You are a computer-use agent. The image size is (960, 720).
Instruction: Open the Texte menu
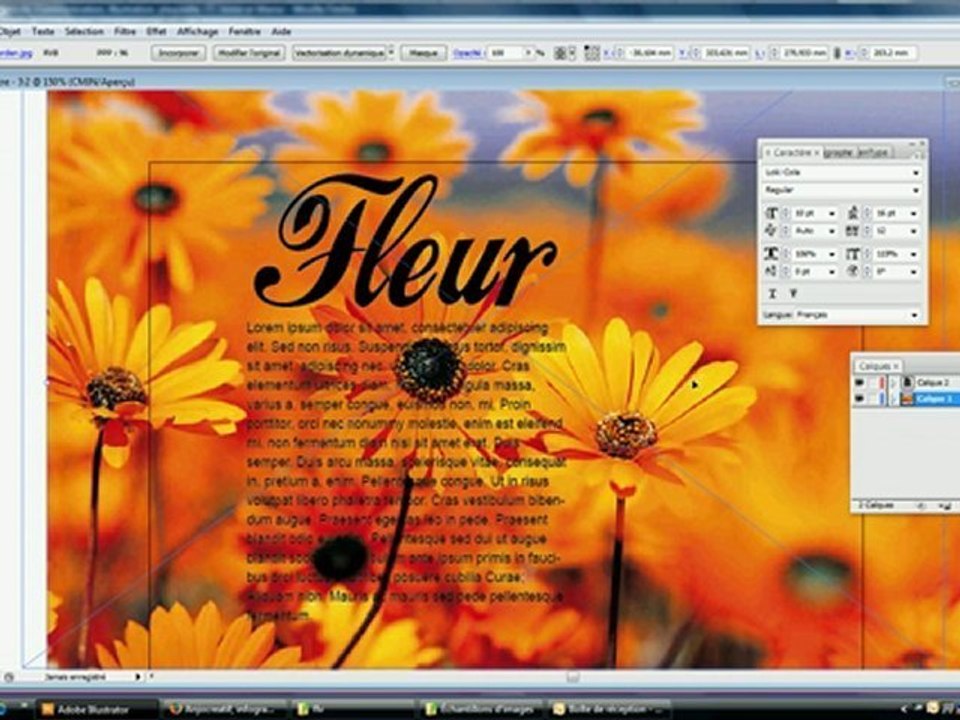(43, 31)
